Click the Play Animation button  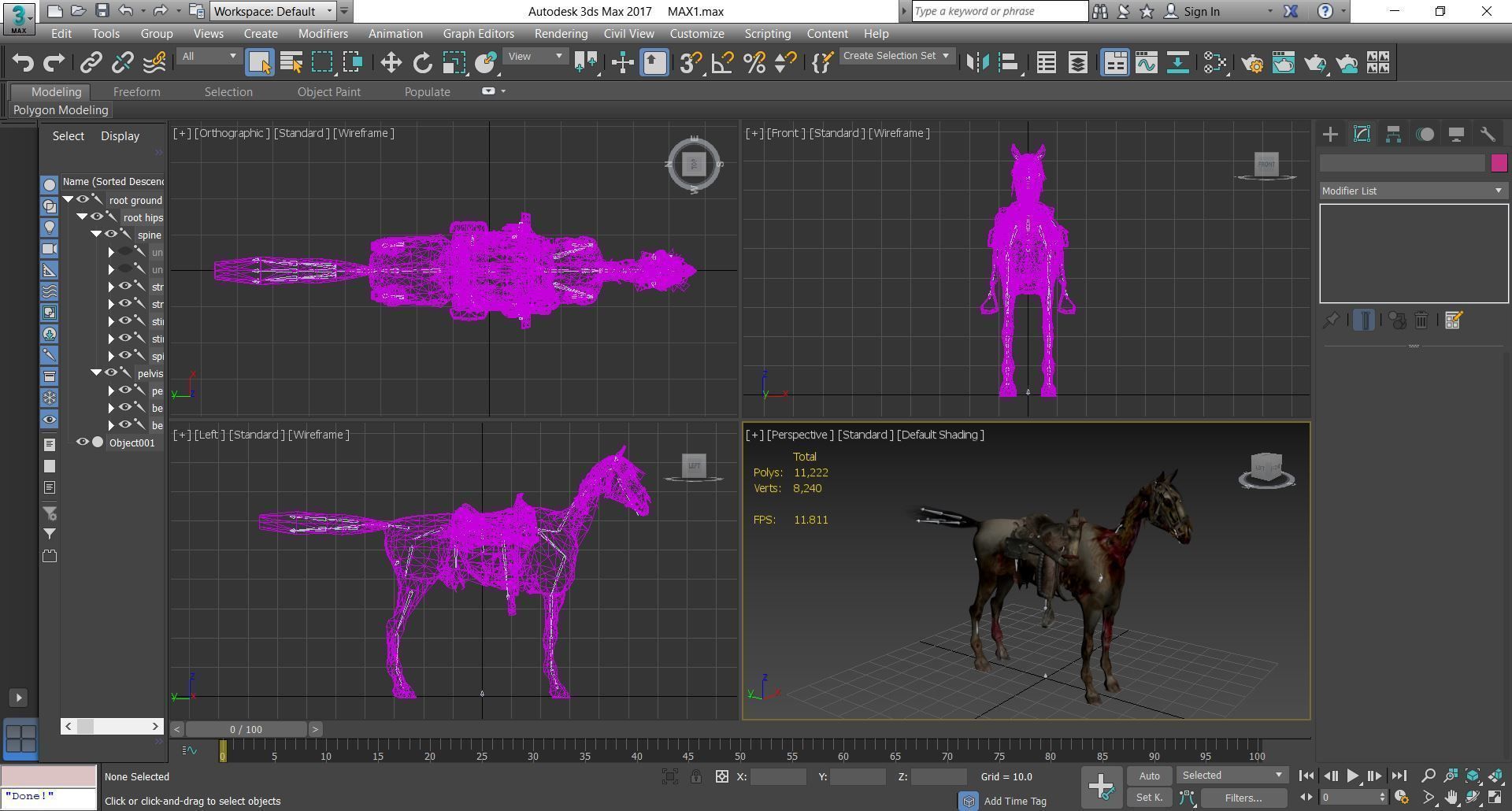[1352, 776]
